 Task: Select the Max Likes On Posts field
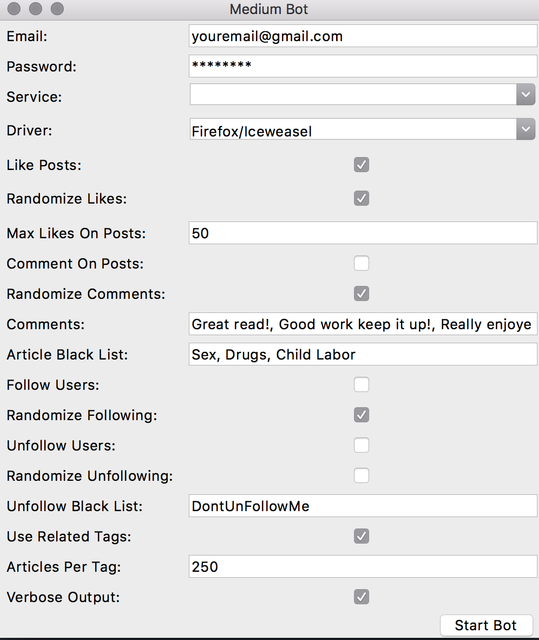click(363, 233)
